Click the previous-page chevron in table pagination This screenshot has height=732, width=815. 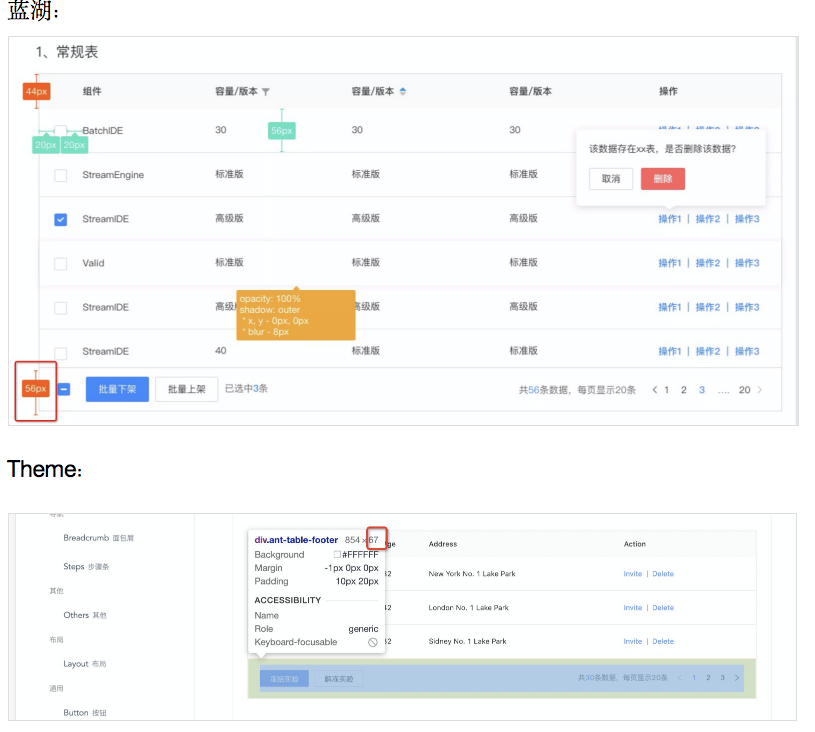click(x=655, y=391)
